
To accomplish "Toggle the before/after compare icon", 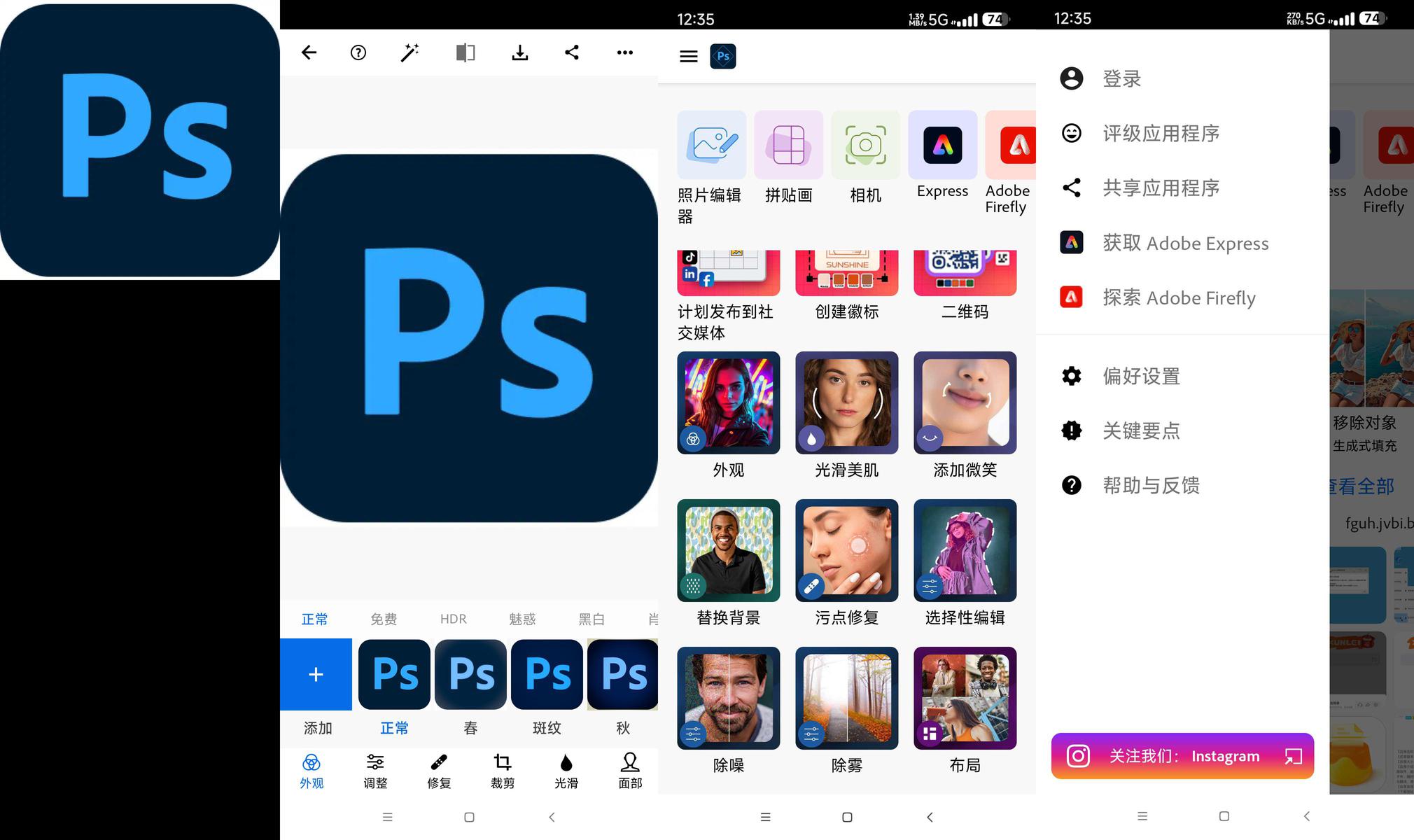I will (x=465, y=52).
